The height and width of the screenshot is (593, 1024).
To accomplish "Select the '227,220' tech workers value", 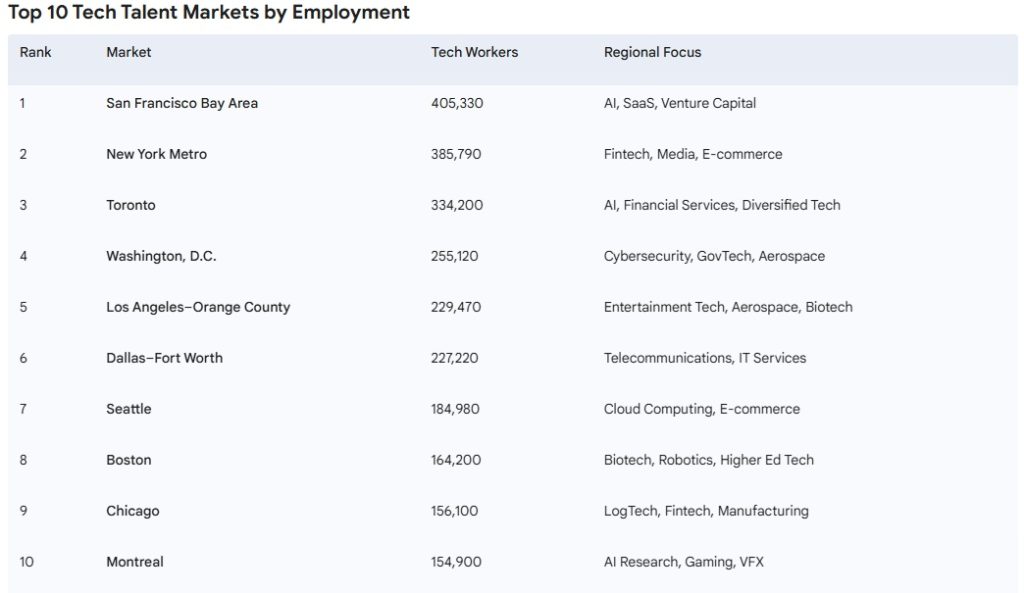I will point(455,358).
